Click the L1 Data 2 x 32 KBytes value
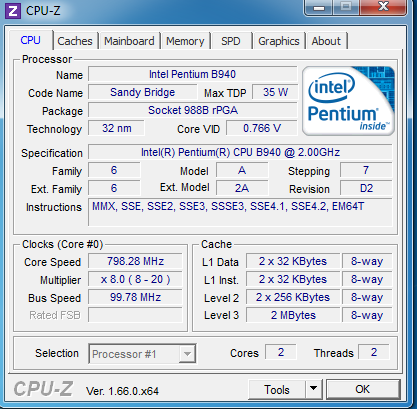Image resolution: width=417 pixels, height=409 pixels. (x=293, y=261)
